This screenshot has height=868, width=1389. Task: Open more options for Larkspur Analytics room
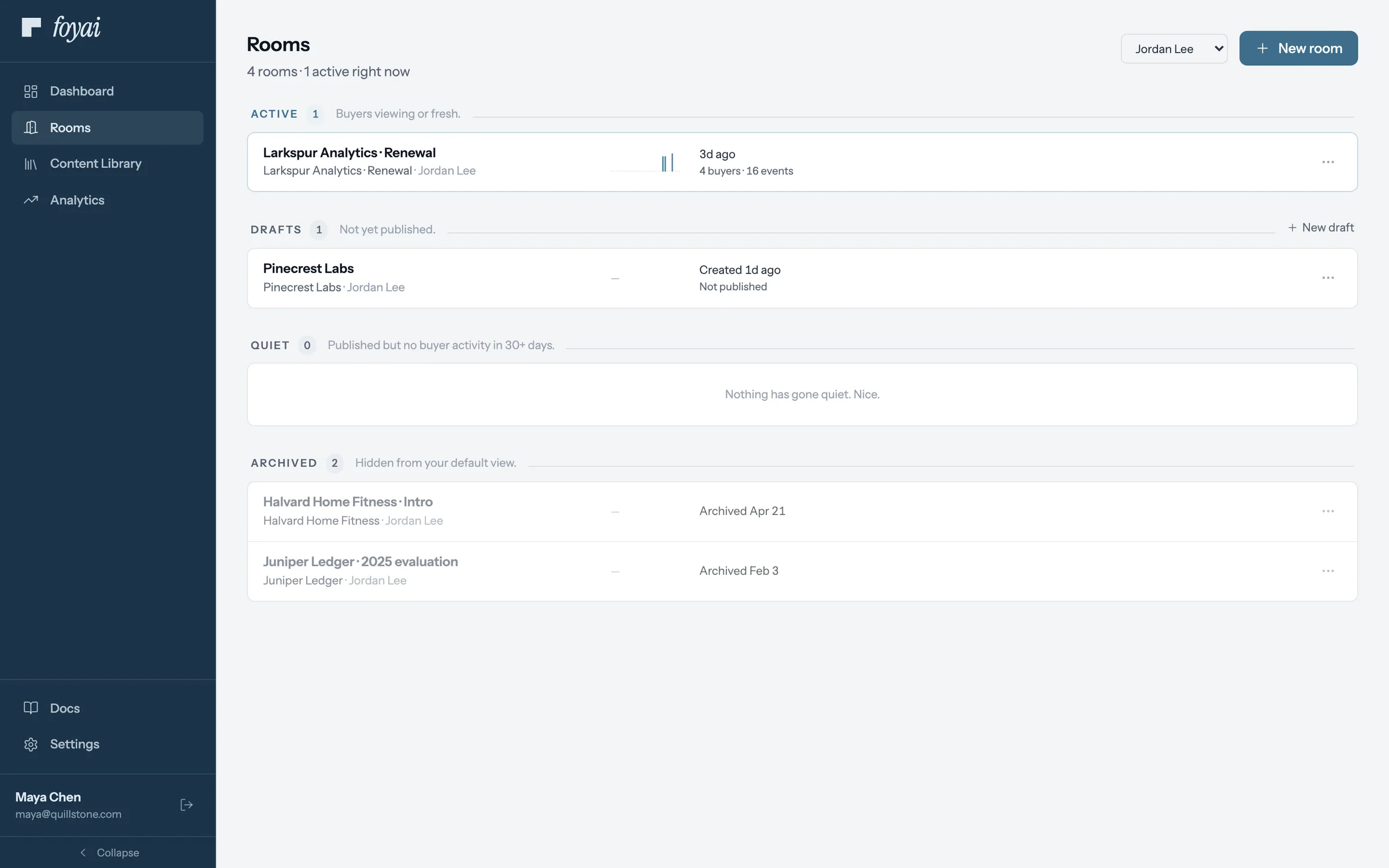(x=1328, y=162)
